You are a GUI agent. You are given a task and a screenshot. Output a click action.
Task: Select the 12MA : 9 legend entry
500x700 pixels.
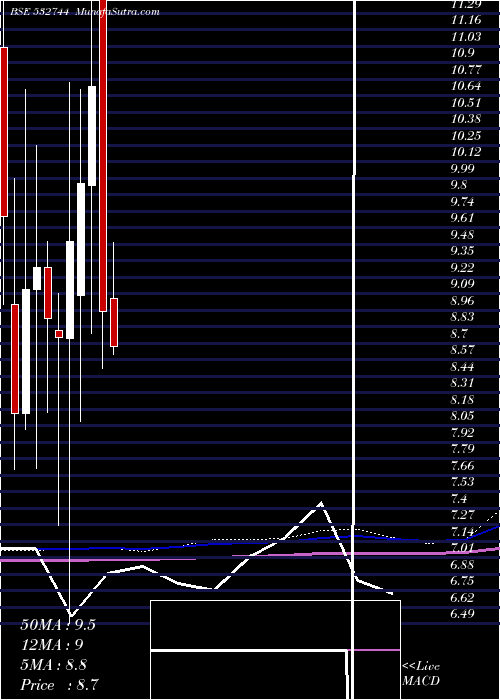pyautogui.click(x=52, y=645)
